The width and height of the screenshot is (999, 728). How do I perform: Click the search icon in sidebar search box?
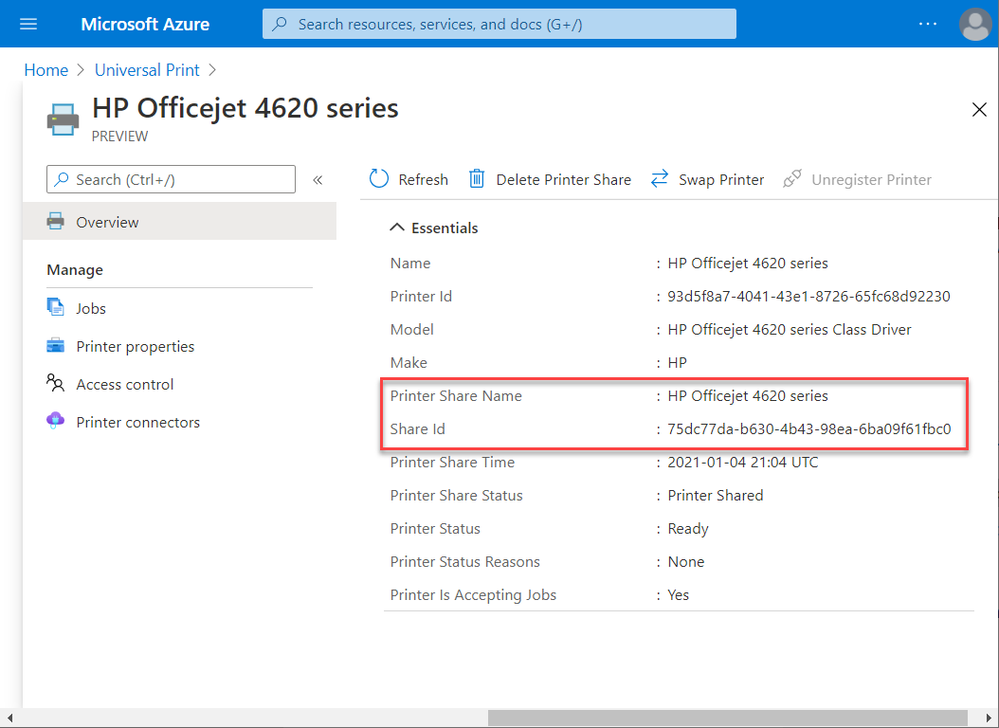[x=61, y=180]
